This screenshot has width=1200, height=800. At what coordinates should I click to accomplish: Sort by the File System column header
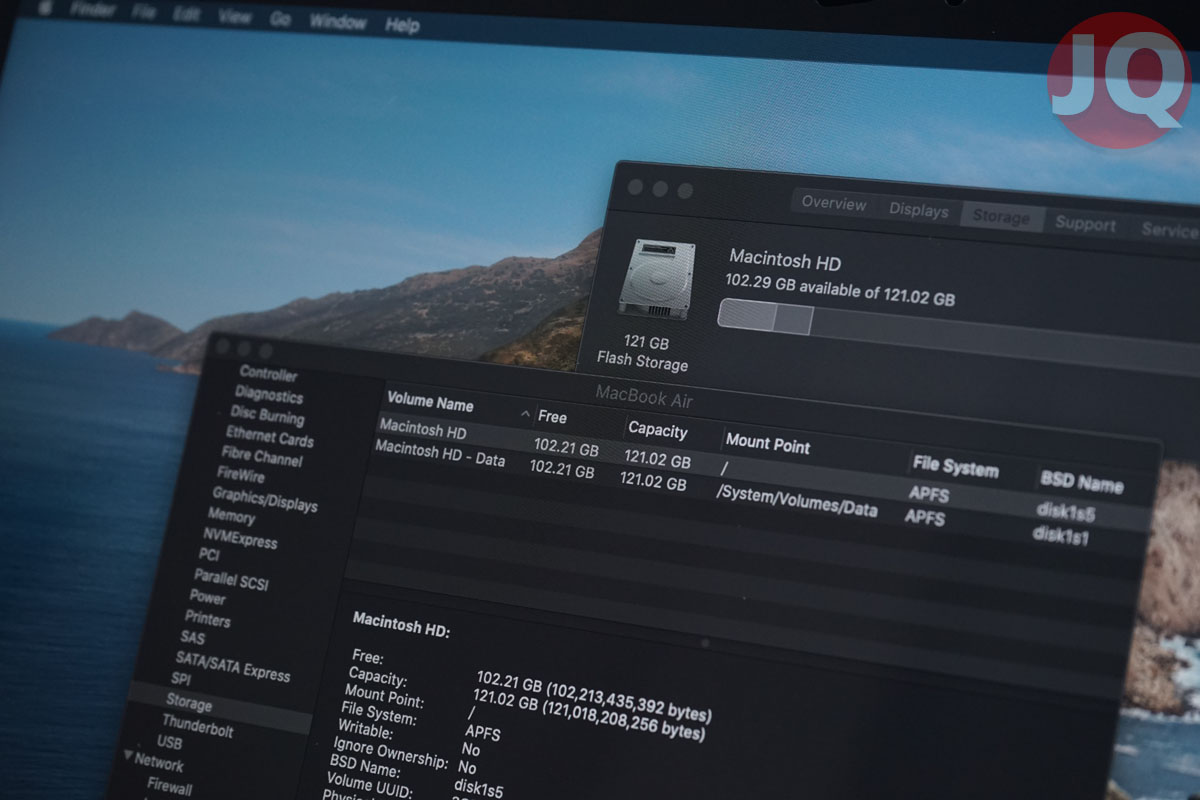point(954,467)
